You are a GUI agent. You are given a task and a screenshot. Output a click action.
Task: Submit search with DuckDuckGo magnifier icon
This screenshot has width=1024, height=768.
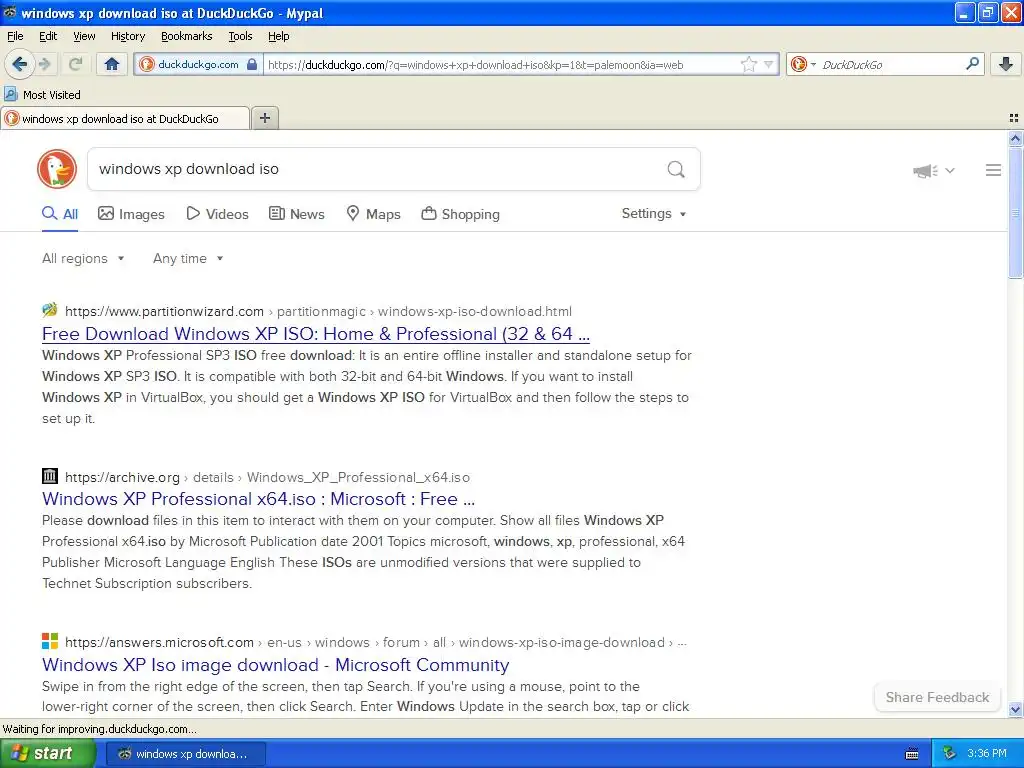click(676, 170)
